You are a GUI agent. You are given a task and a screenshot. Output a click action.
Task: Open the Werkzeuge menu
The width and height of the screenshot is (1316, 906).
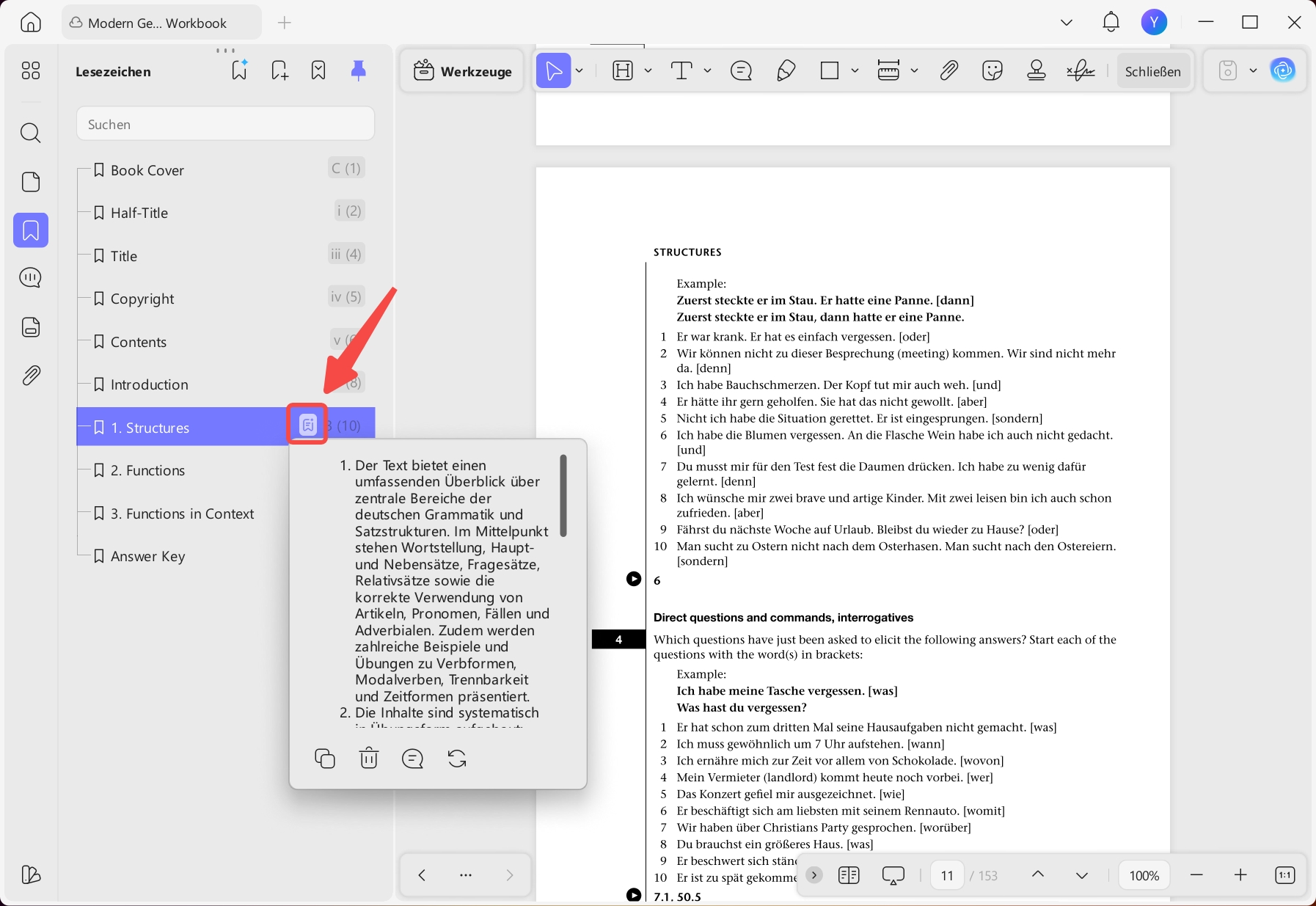coord(461,70)
